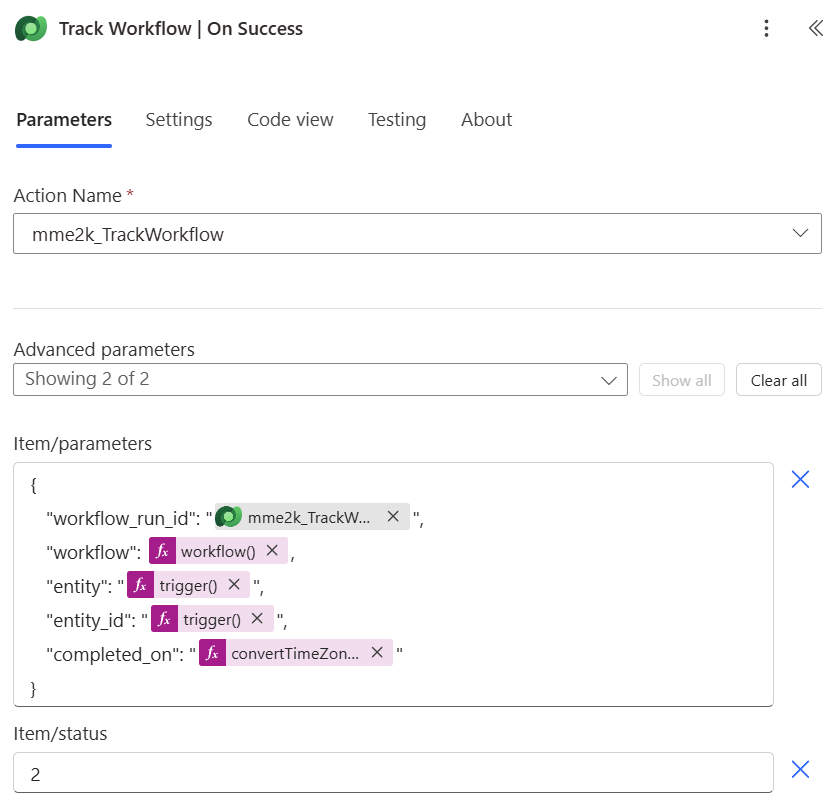Remove the Item/parameters field with X
This screenshot has width=834, height=803.
tap(800, 480)
